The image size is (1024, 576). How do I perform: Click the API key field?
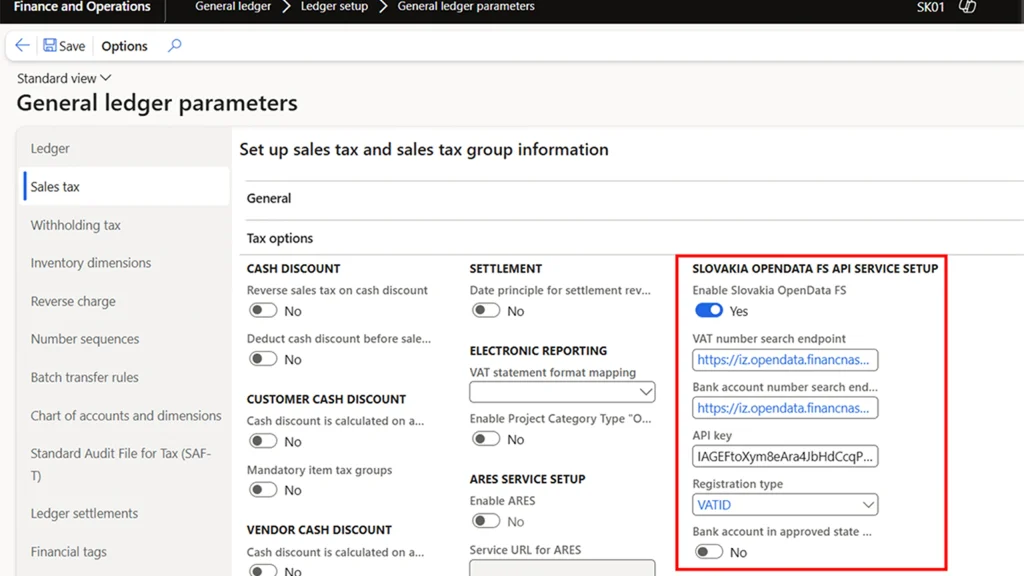tap(785, 456)
